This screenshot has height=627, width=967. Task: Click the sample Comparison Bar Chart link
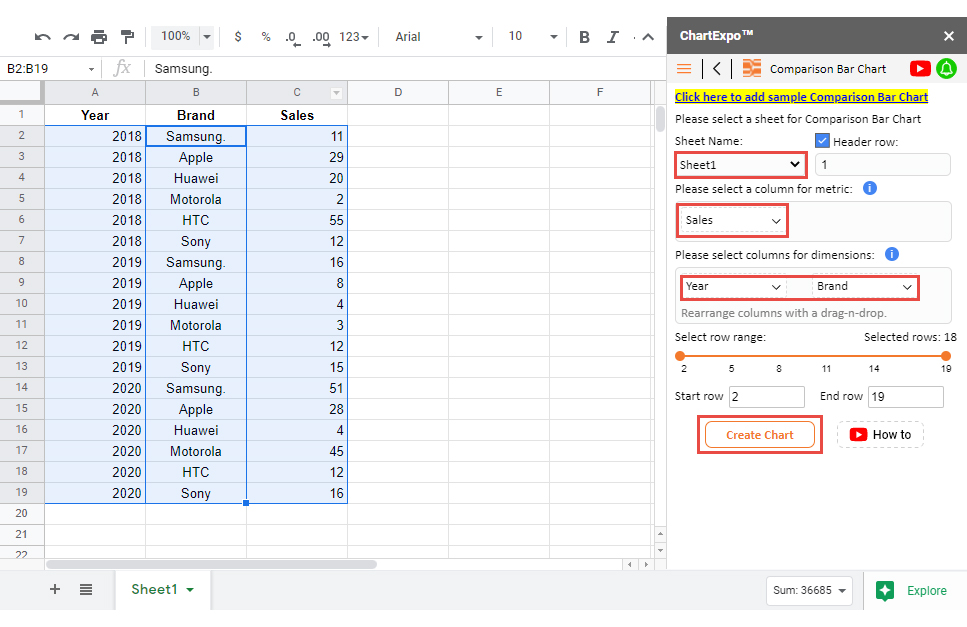(801, 97)
